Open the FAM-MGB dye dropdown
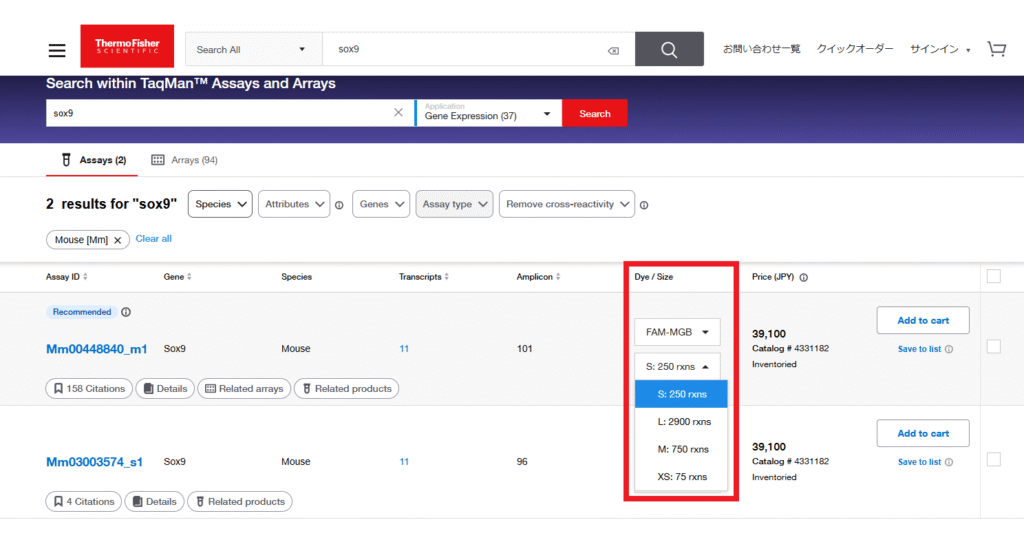1024x540 pixels. (x=676, y=332)
